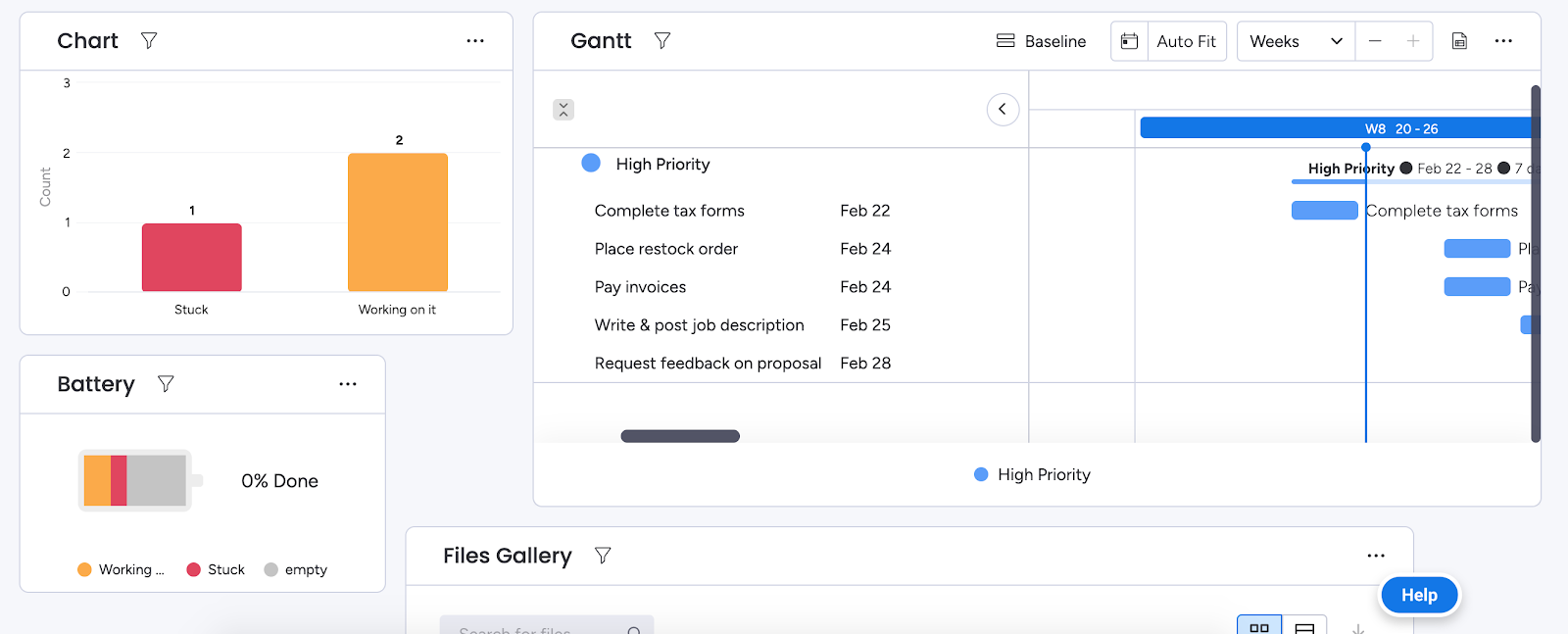This screenshot has width=1568, height=634.
Task: Click the Gantt filter funnel icon
Action: point(662,41)
